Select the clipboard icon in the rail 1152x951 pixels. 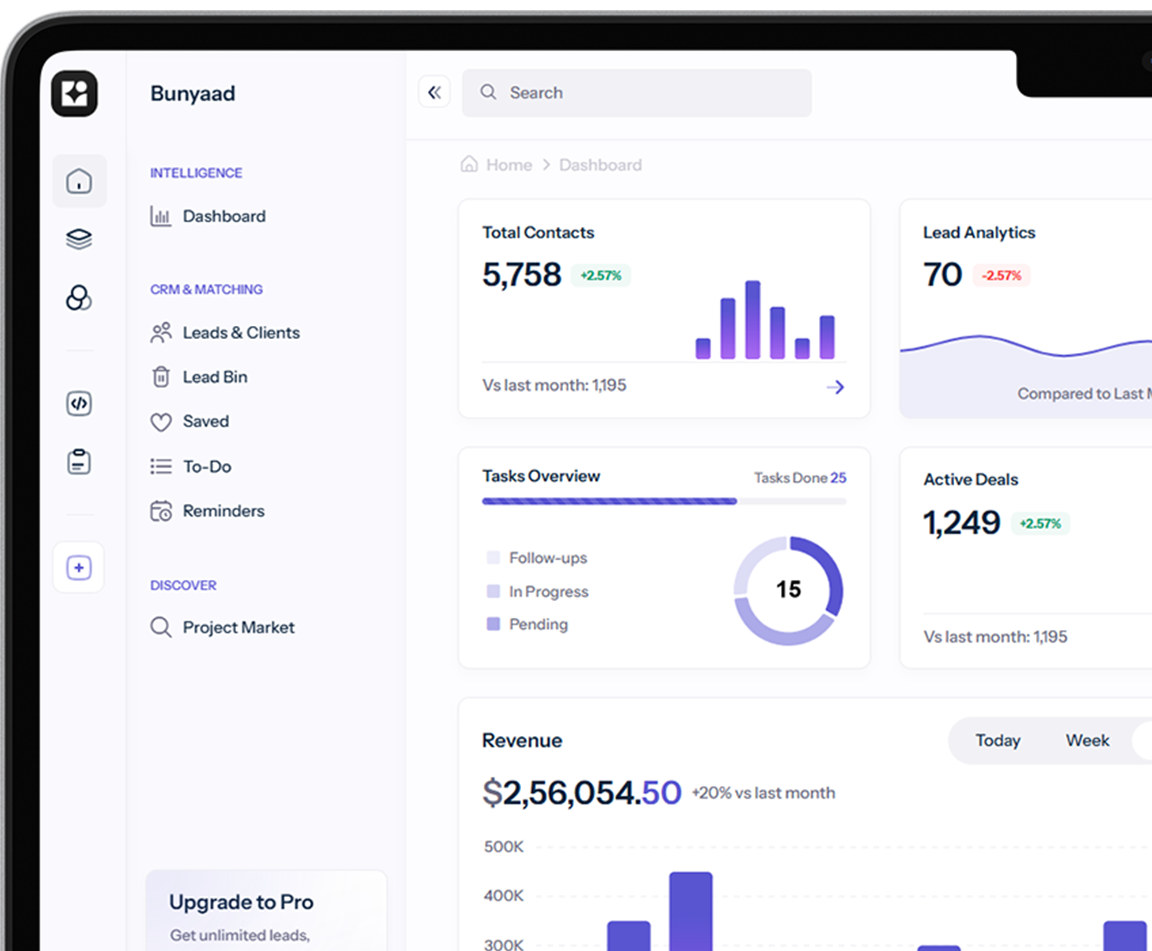tap(79, 462)
